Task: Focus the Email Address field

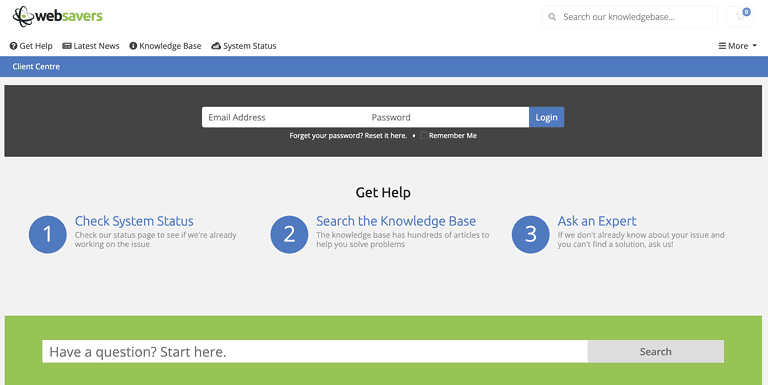Action: [284, 117]
